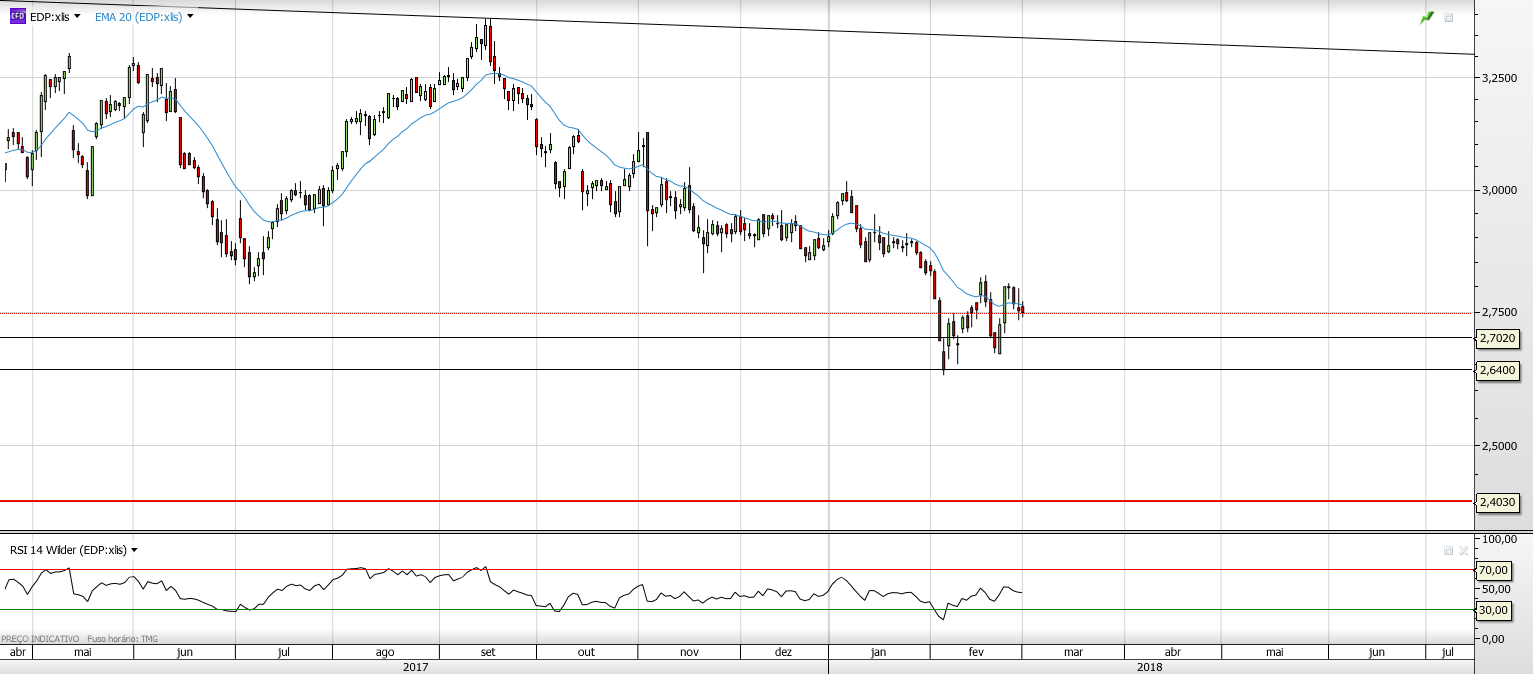Click the 2,7500 price axis value
Image resolution: width=1533 pixels, height=674 pixels.
[x=1499, y=313]
